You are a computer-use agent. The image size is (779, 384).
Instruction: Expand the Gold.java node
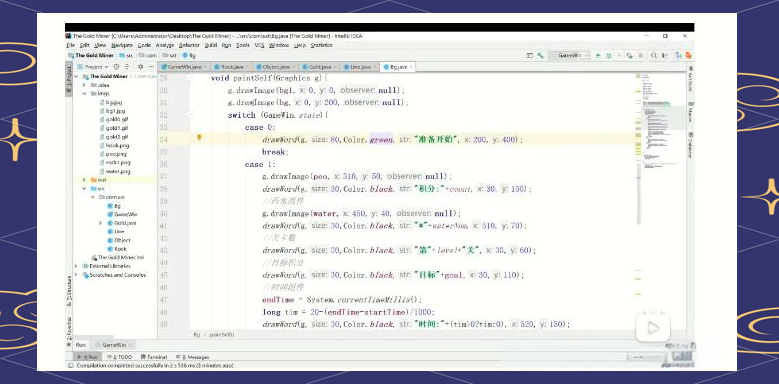coord(101,223)
